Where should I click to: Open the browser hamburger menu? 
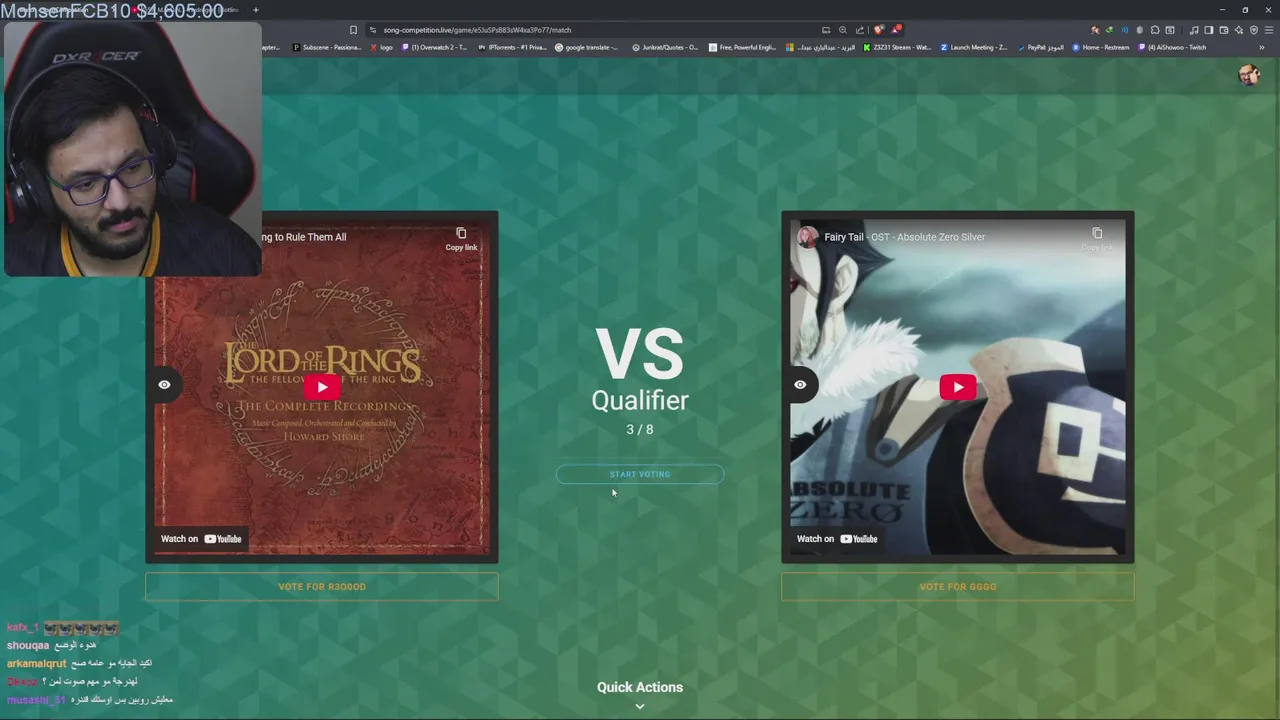[x=1269, y=30]
